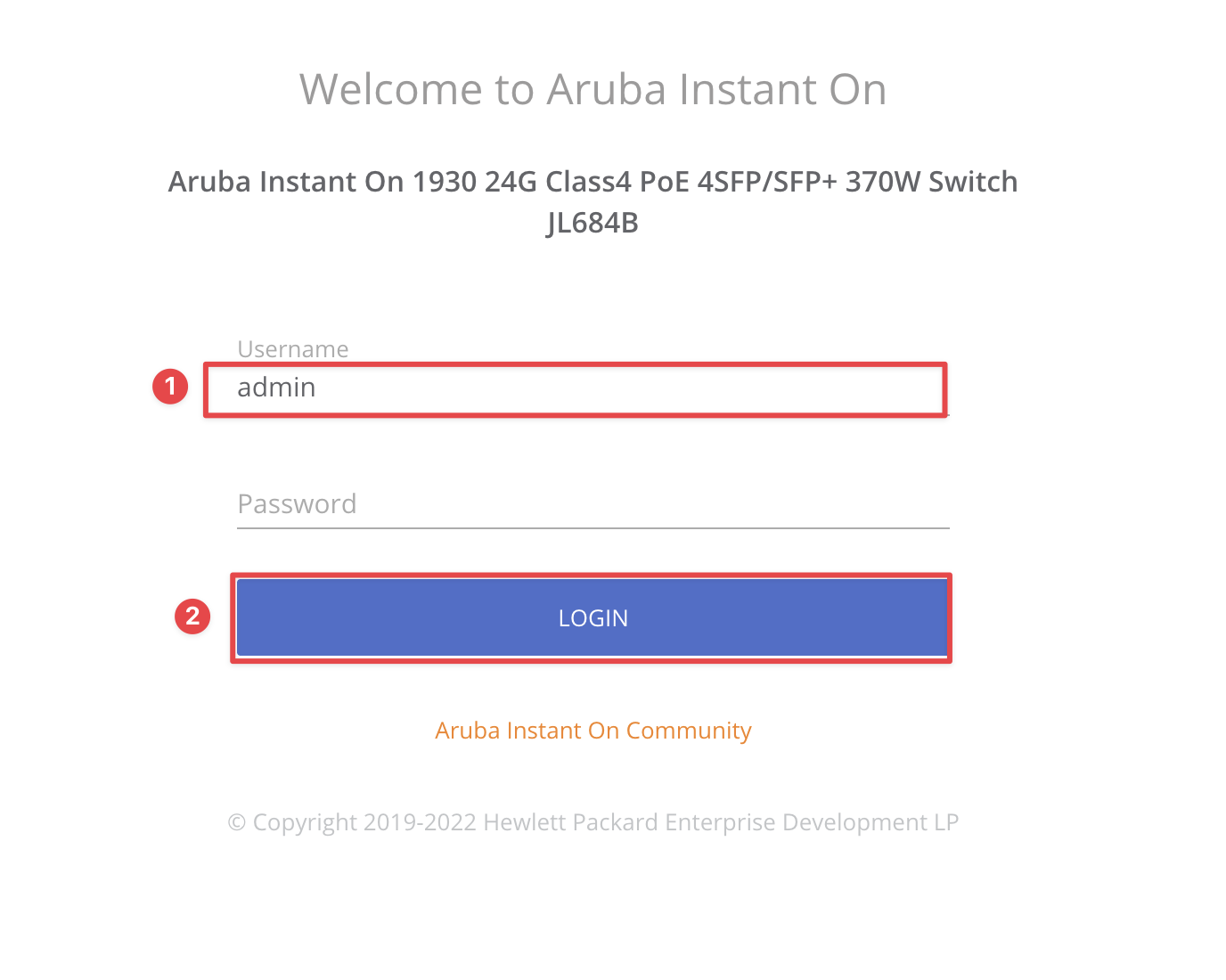
Task: Select the Welcome to Aruba Instant On heading
Action: (593, 89)
